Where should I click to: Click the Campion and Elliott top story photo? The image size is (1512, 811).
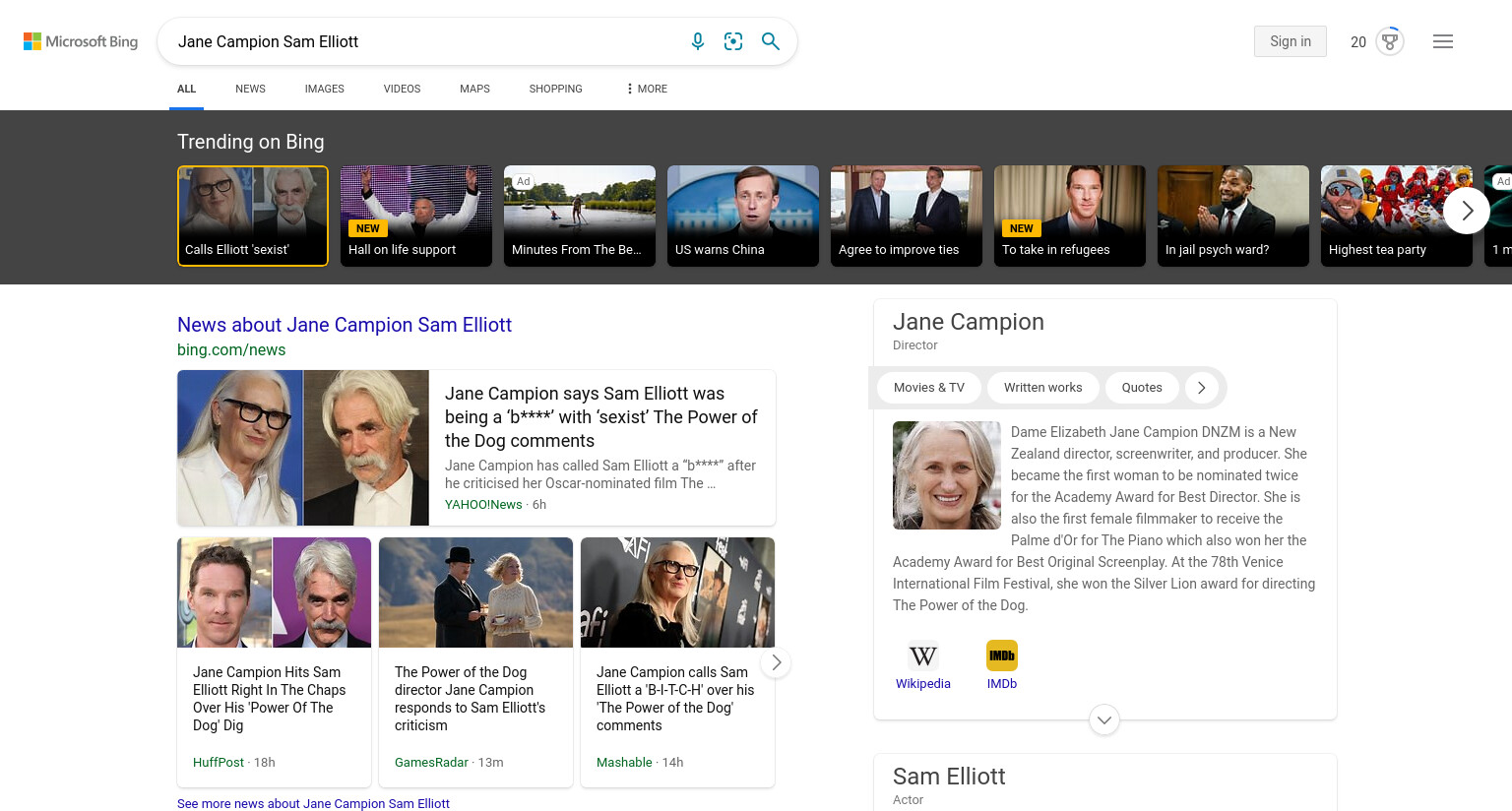coord(303,448)
